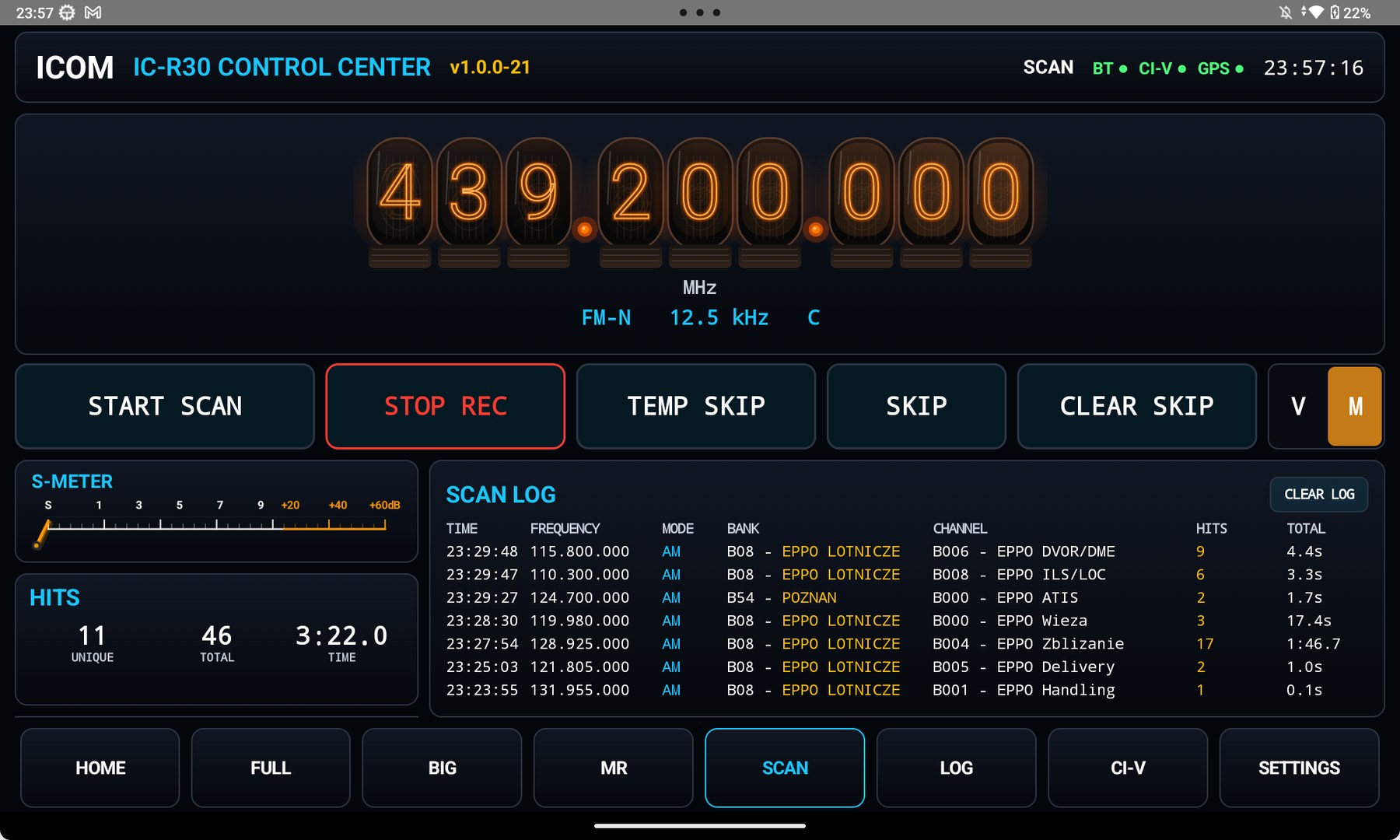Click the TOTAL column header
The height and width of the screenshot is (840, 1400).
coord(1305,529)
